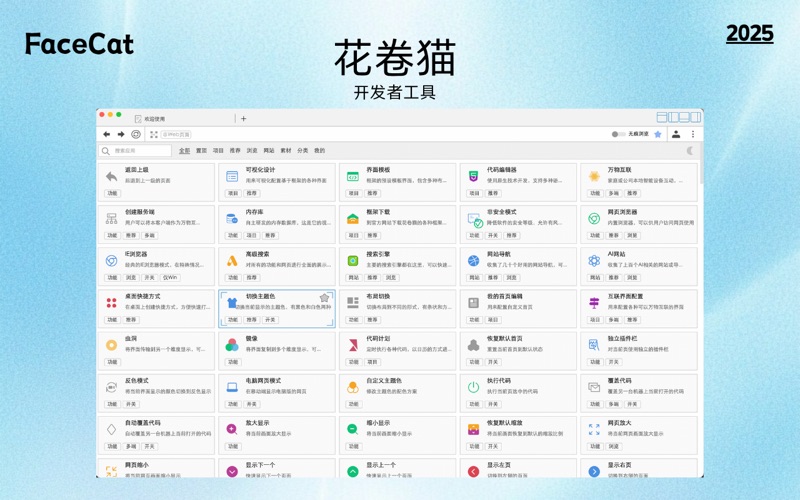The width and height of the screenshot is (800, 500).
Task: Click the 网页放大 expand arrows icon
Action: tap(594, 430)
